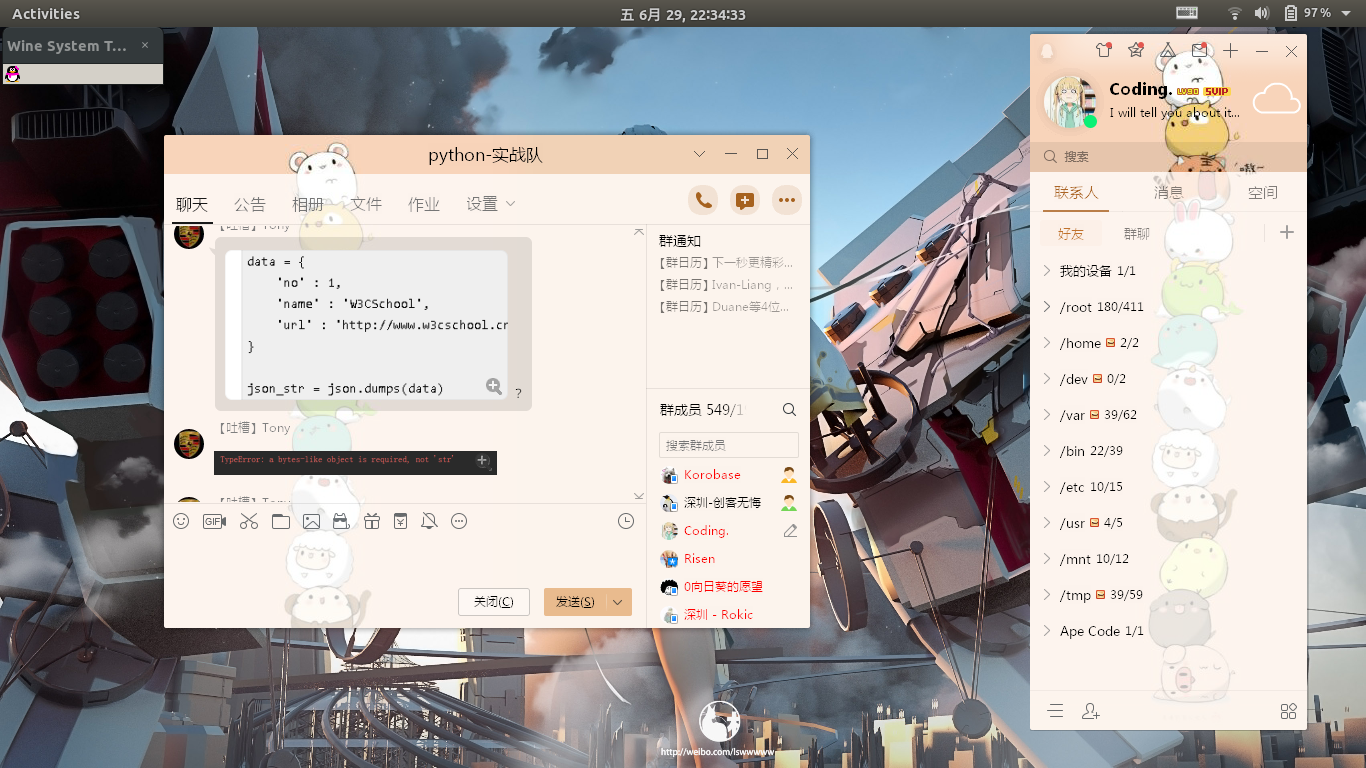Click the keyboard input indicator in top bar
Image resolution: width=1366 pixels, height=768 pixels.
coord(1187,13)
